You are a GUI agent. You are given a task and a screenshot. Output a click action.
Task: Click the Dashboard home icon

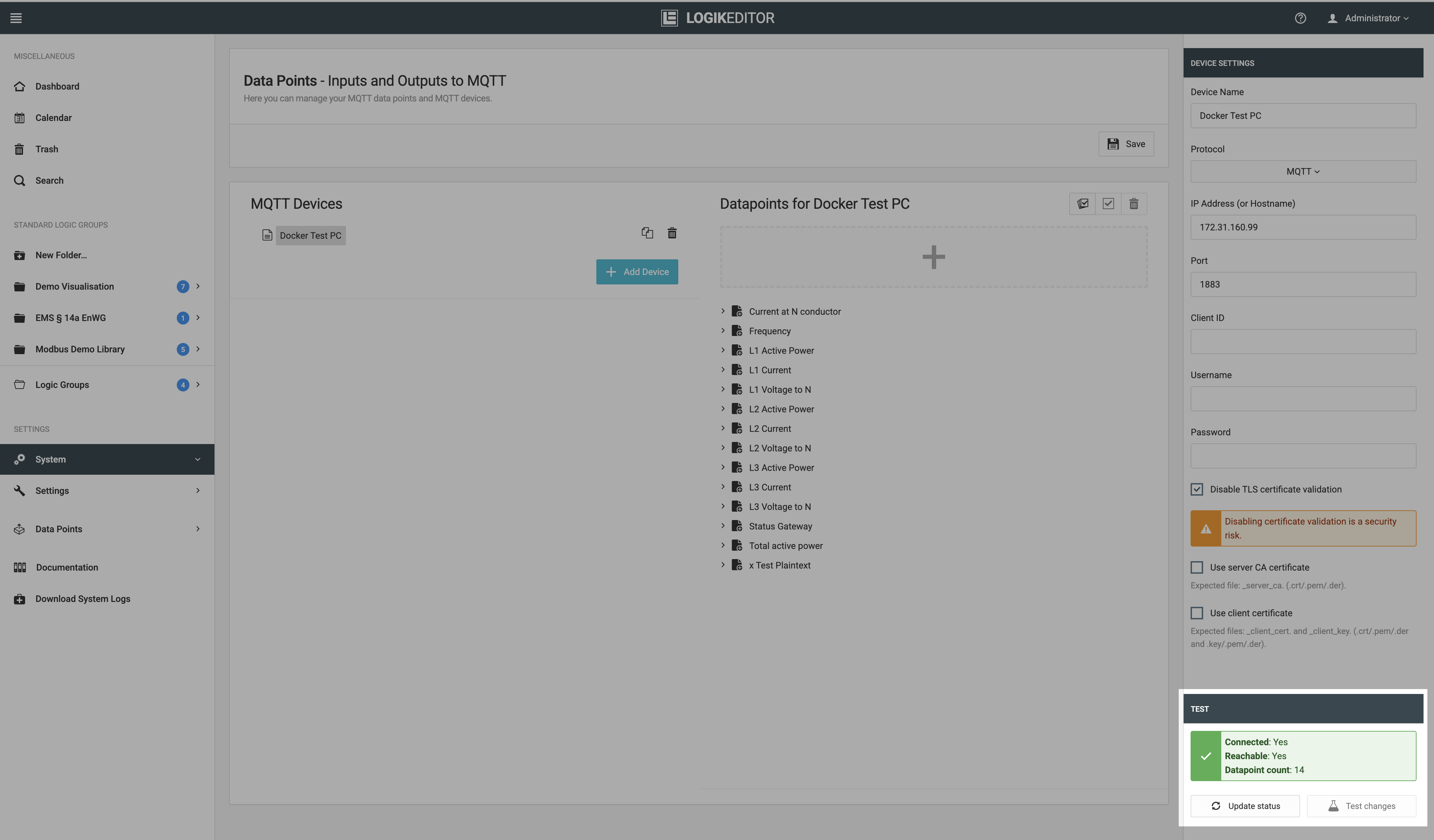(19, 86)
